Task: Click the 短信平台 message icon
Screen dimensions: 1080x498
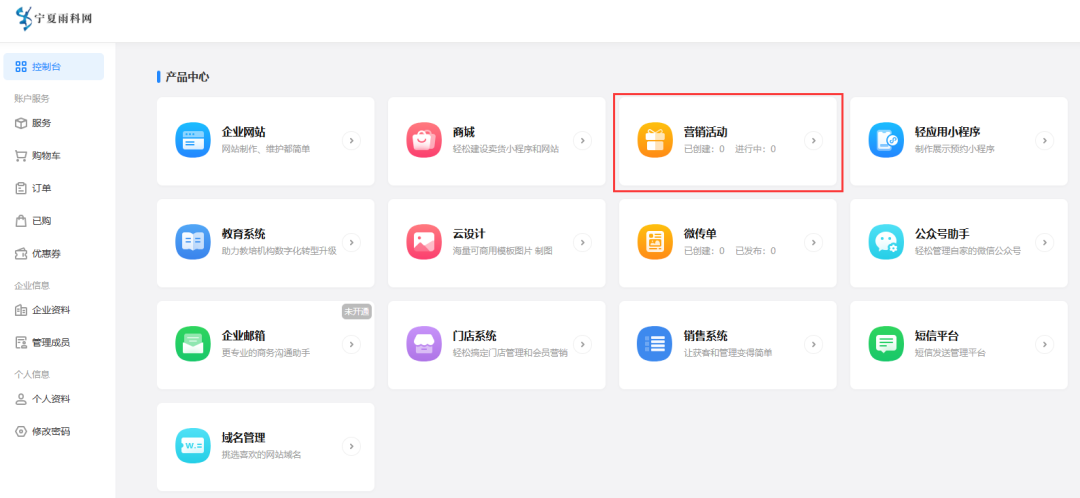Action: click(x=886, y=344)
